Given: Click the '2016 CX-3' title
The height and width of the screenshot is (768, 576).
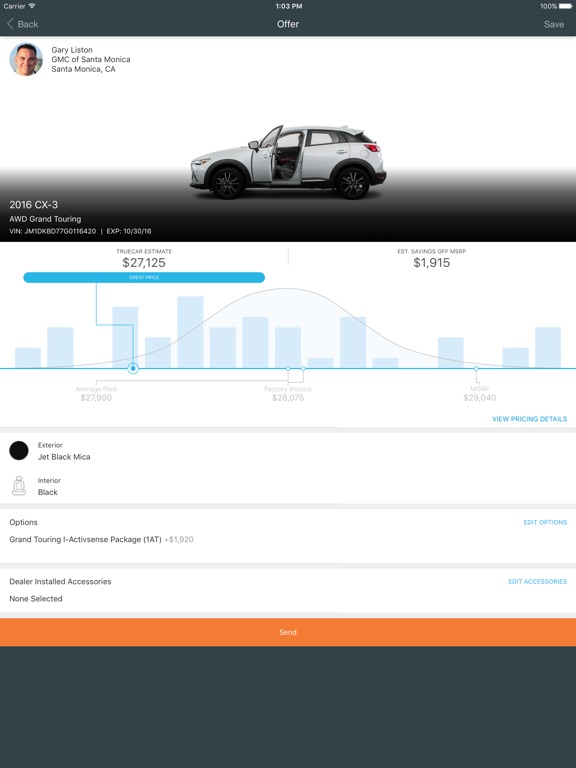Looking at the screenshot, I should click(x=33, y=205).
